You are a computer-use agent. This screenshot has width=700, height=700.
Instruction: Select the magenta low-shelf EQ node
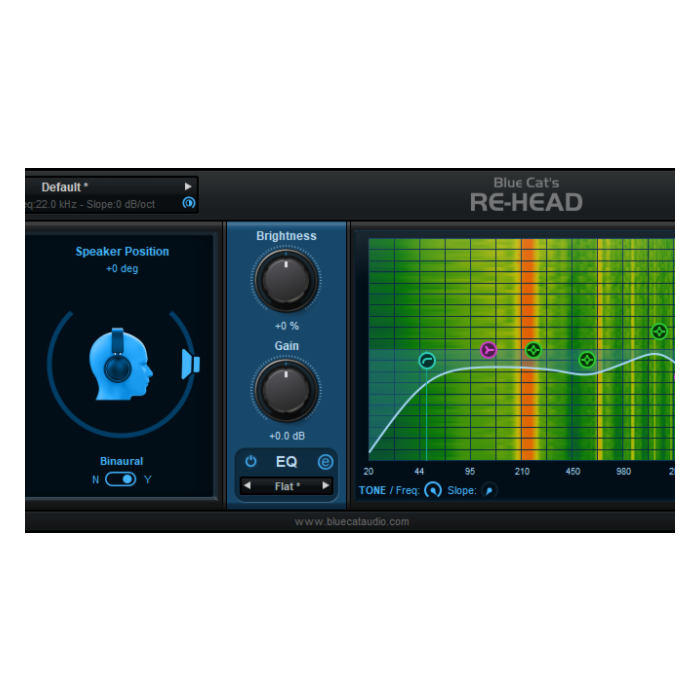488,350
